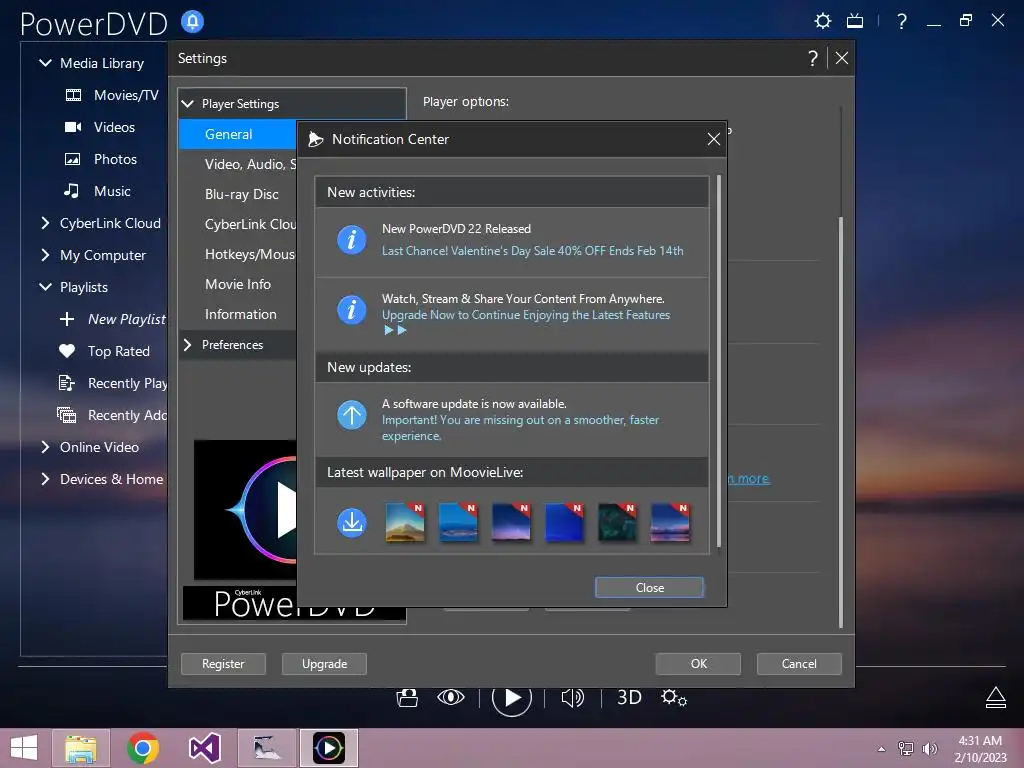
Task: Open the missing out on smoother experience link
Action: [x=520, y=428]
